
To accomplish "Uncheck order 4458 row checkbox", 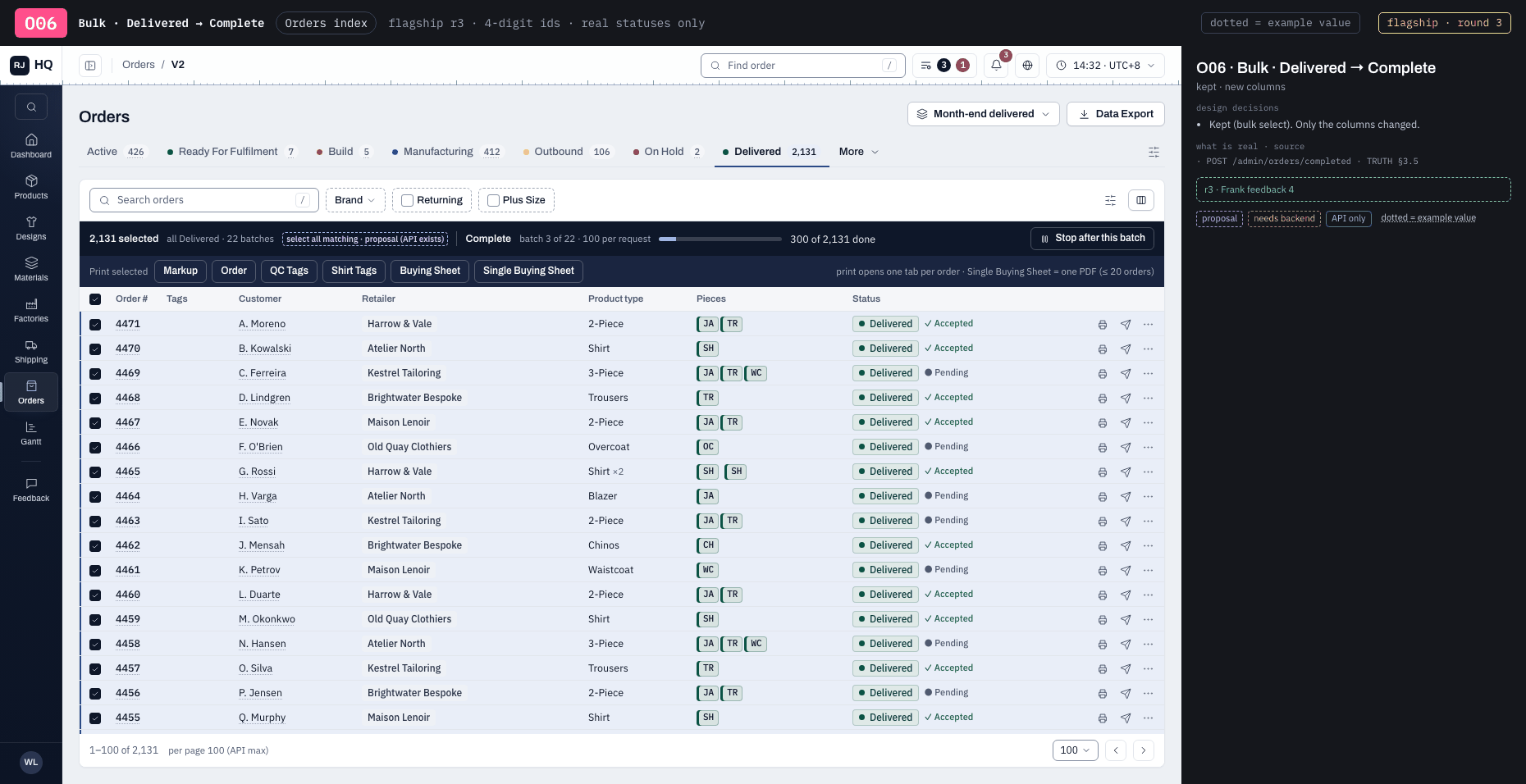I will [95, 645].
